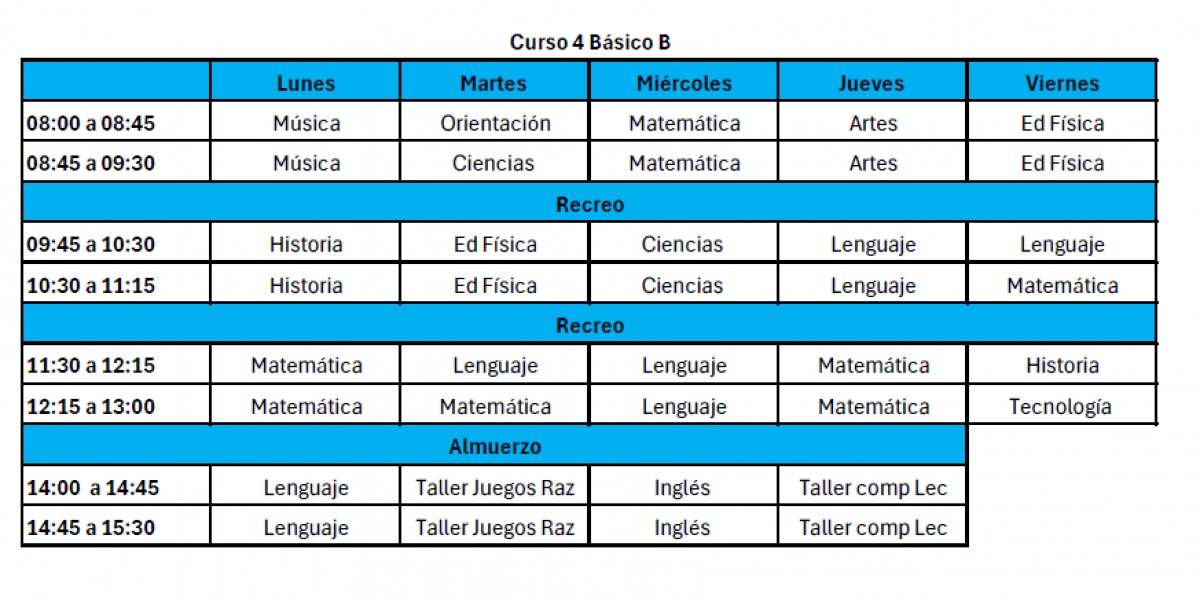Select Taller comp Lec in 14:00 row

click(x=873, y=487)
